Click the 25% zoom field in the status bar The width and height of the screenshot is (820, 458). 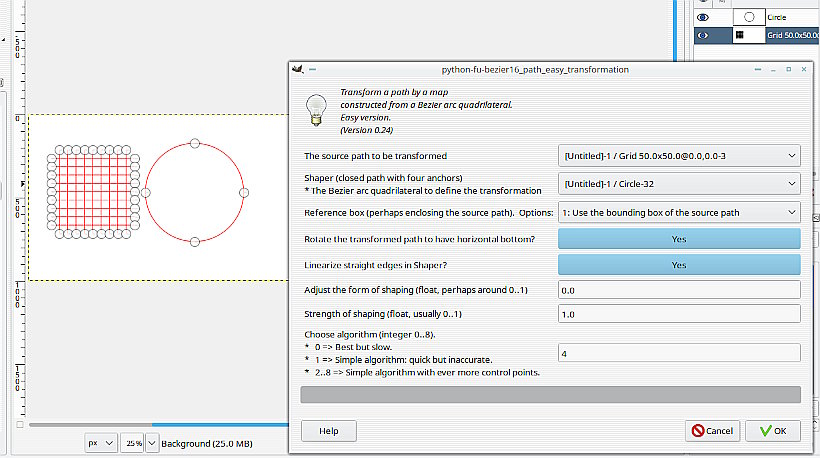(133, 443)
